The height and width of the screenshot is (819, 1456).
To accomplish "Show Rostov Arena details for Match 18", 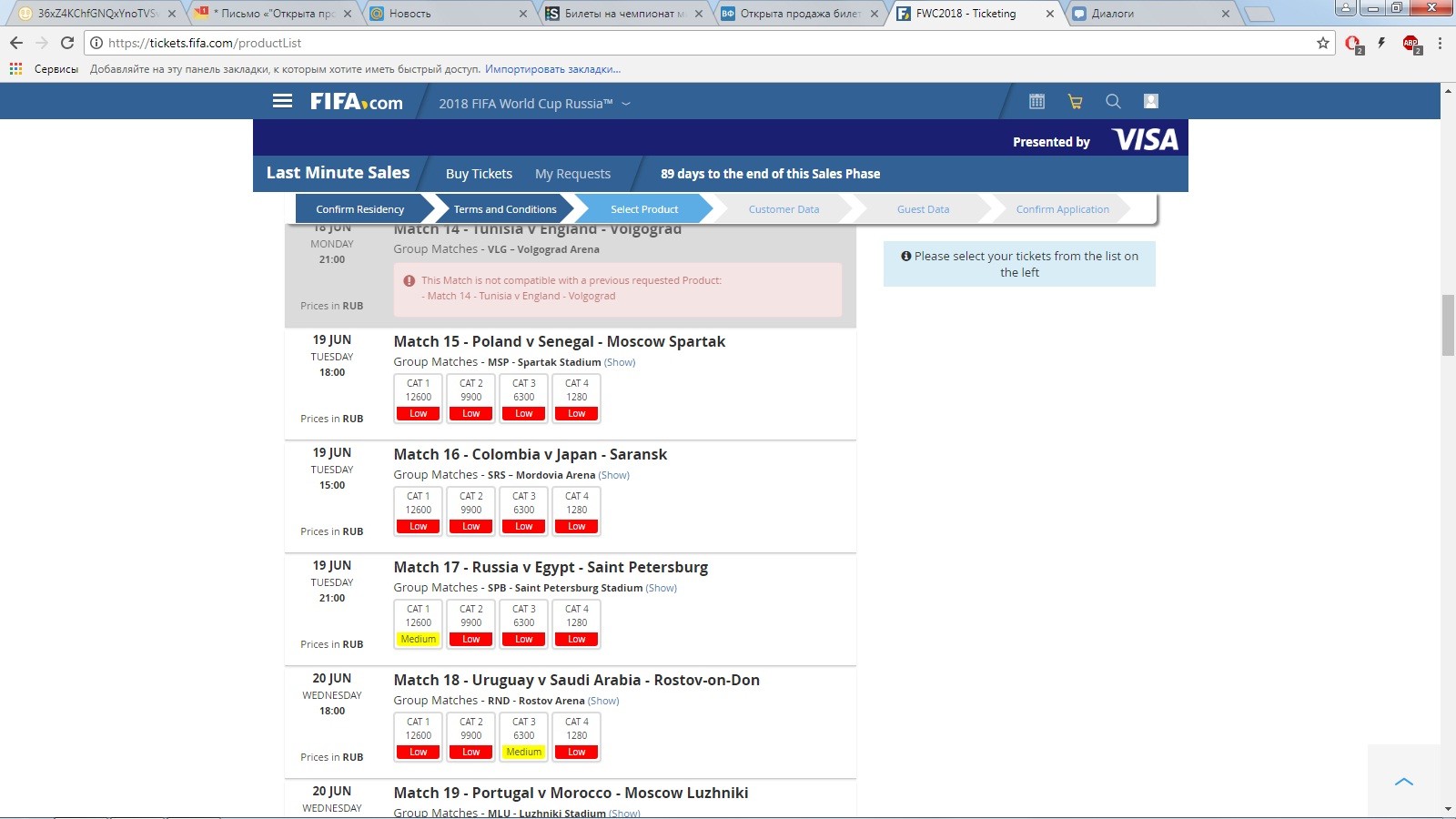I will click(x=603, y=701).
